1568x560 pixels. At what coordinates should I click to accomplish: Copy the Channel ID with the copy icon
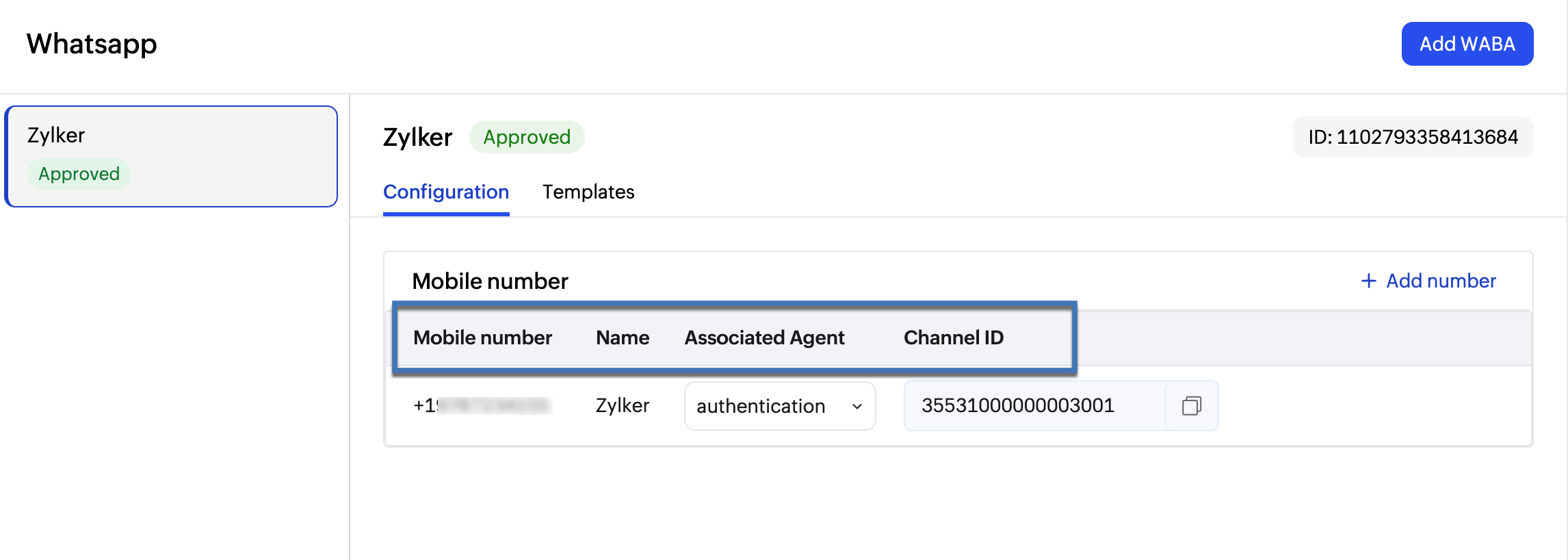click(x=1191, y=406)
